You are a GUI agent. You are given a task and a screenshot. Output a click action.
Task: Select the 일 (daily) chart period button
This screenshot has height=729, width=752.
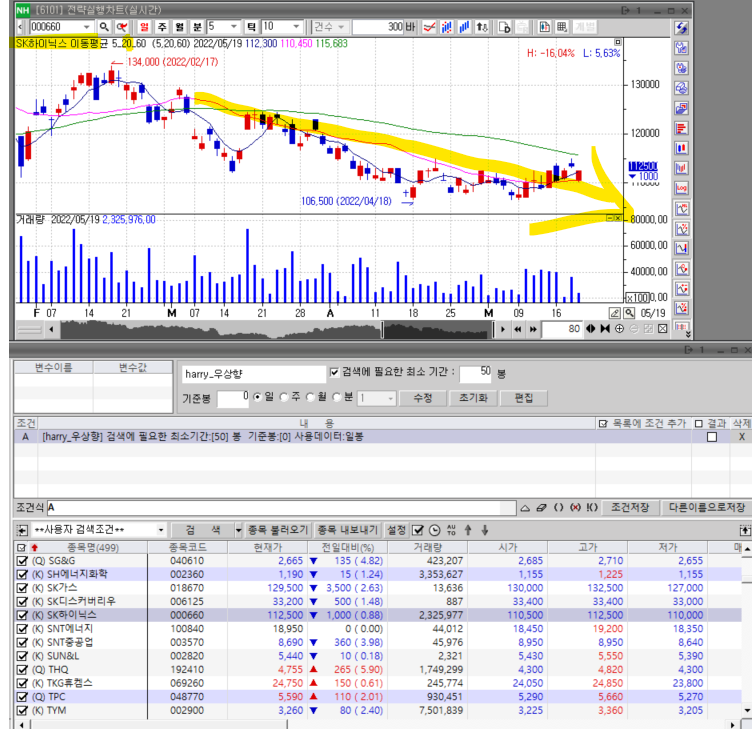coord(145,27)
